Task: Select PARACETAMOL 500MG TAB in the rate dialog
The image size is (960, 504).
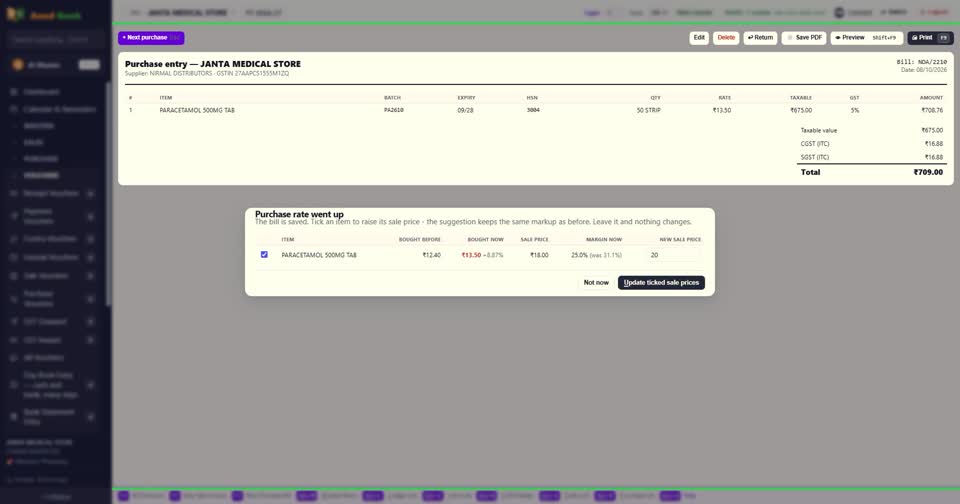Action: point(318,255)
